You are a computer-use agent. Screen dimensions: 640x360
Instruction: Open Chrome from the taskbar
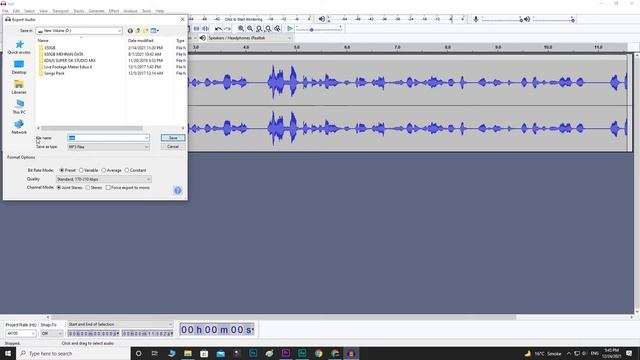318,353
